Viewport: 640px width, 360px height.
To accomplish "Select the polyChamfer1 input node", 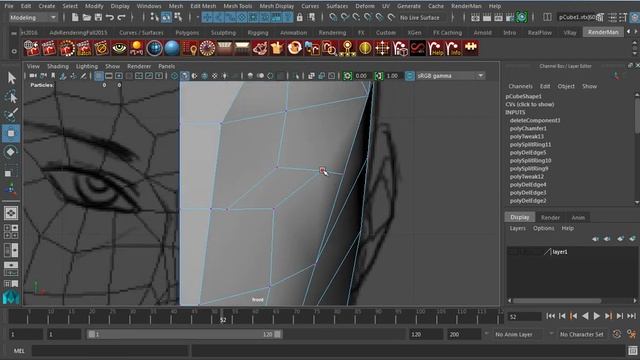I will tap(528, 129).
